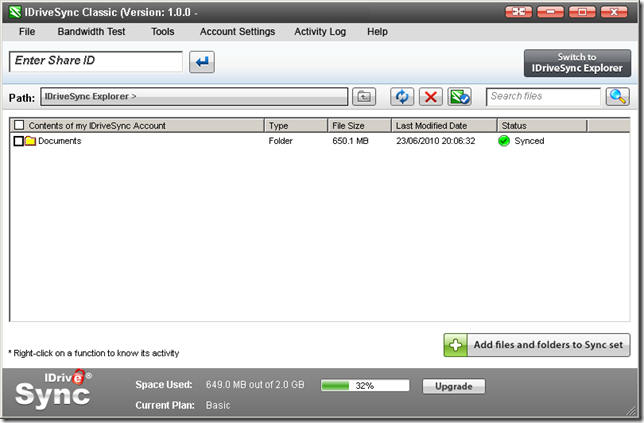This screenshot has width=644, height=423.
Task: Click the IDrive Sync logo at bottom
Action: (53, 389)
